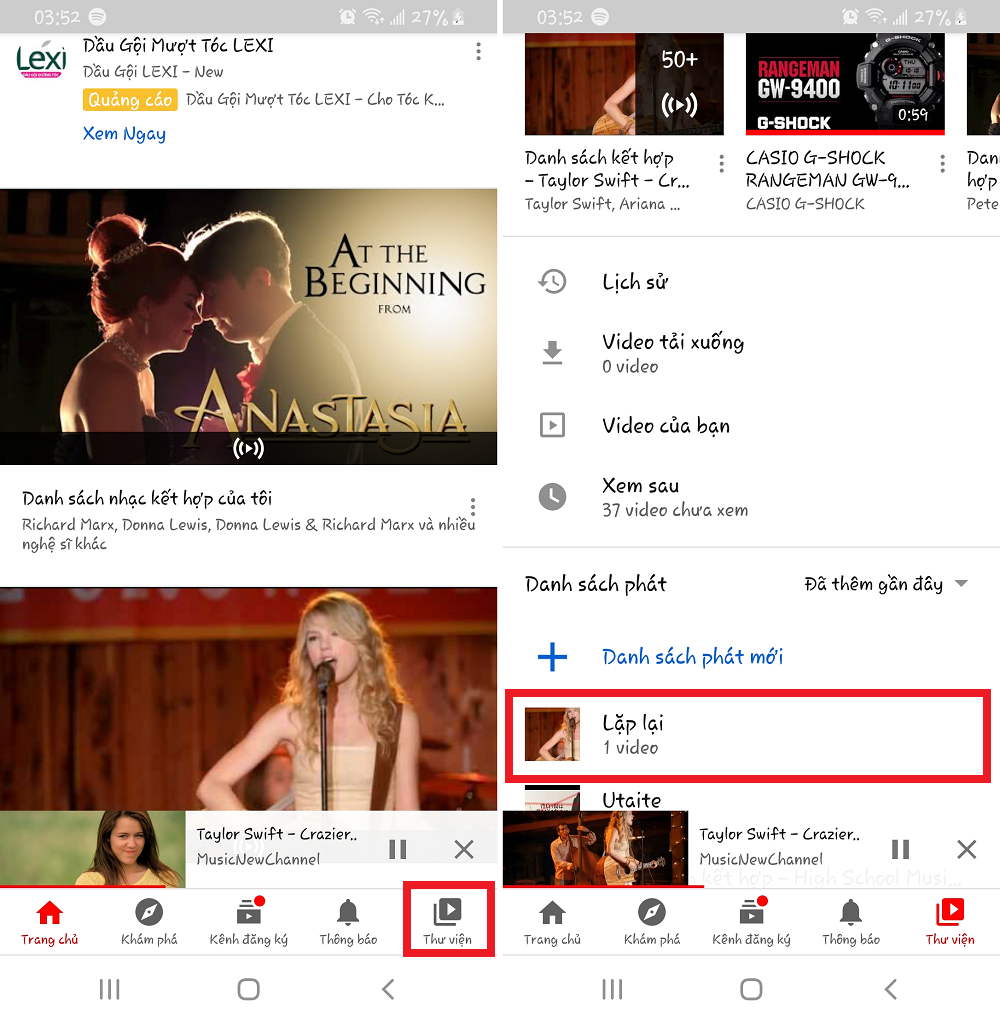Tap mini player thumbnail in left screen

click(93, 848)
